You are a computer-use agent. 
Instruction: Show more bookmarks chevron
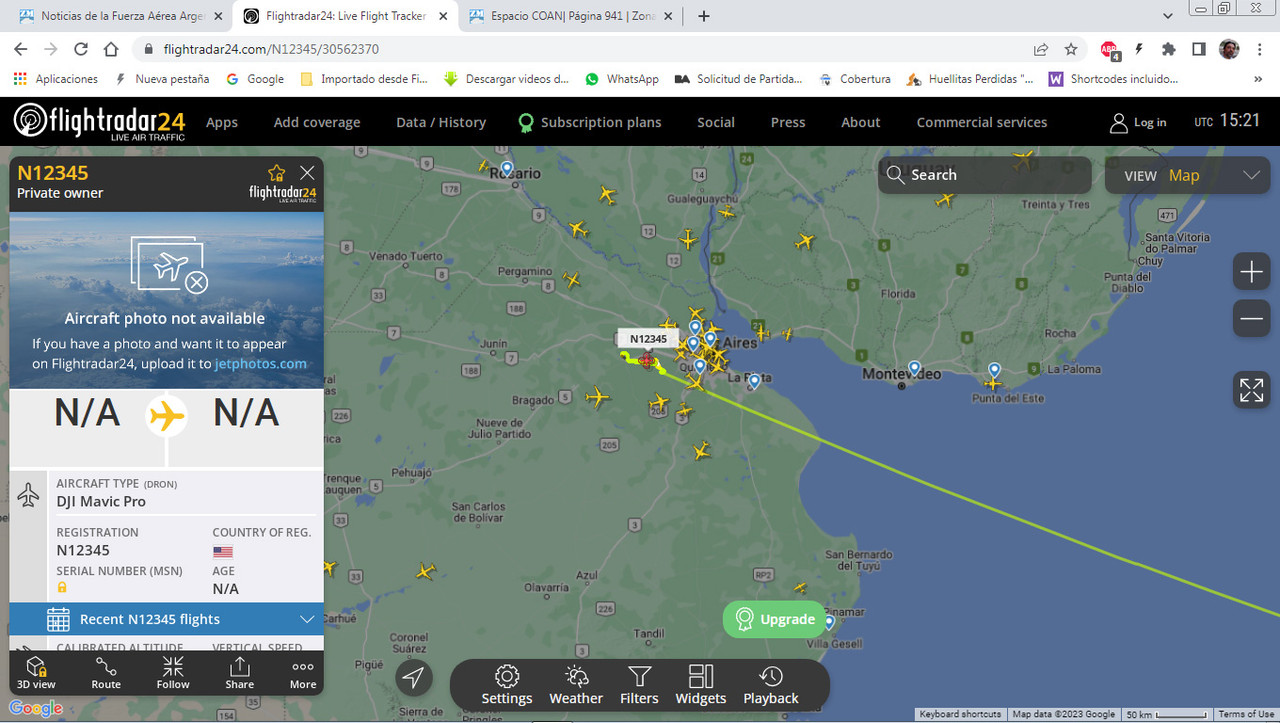pos(1258,79)
